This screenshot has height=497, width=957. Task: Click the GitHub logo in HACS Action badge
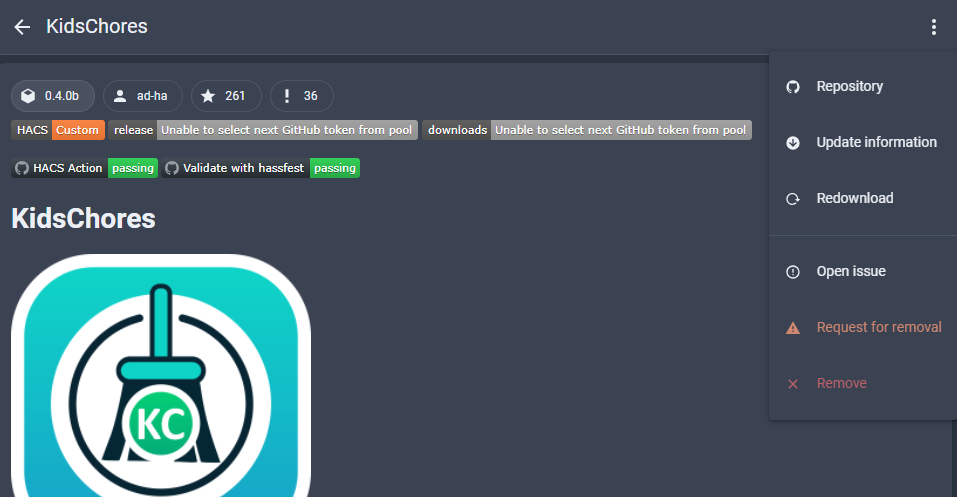click(x=22, y=168)
